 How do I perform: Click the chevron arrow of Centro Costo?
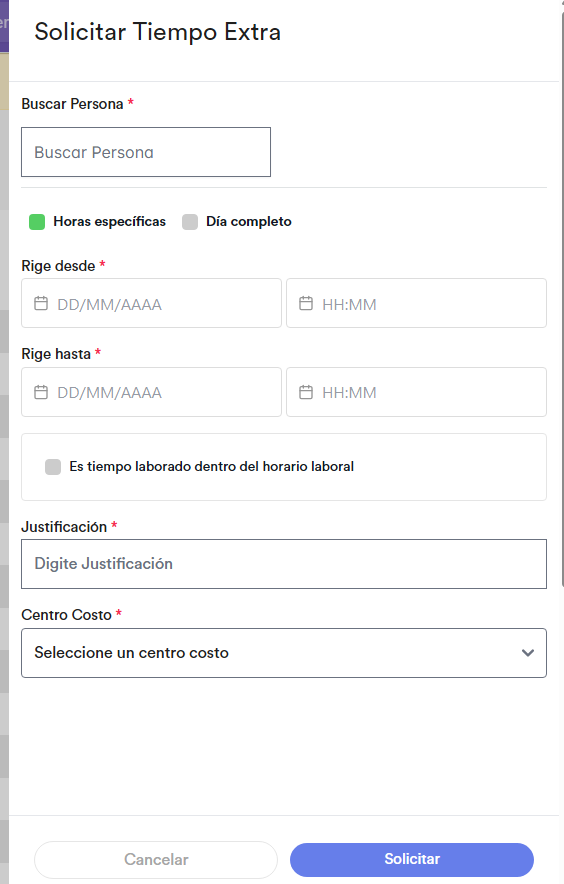tap(528, 653)
